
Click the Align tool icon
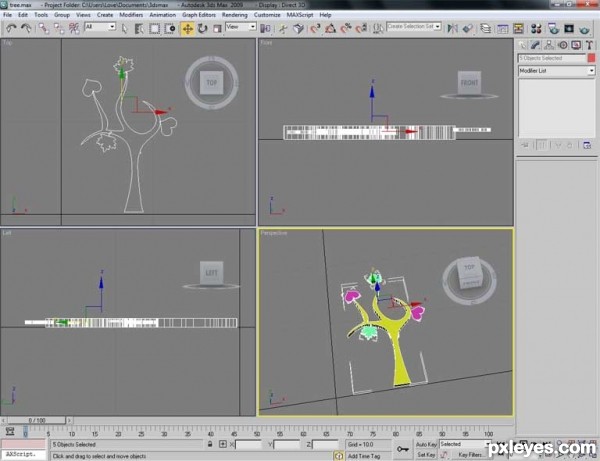468,29
